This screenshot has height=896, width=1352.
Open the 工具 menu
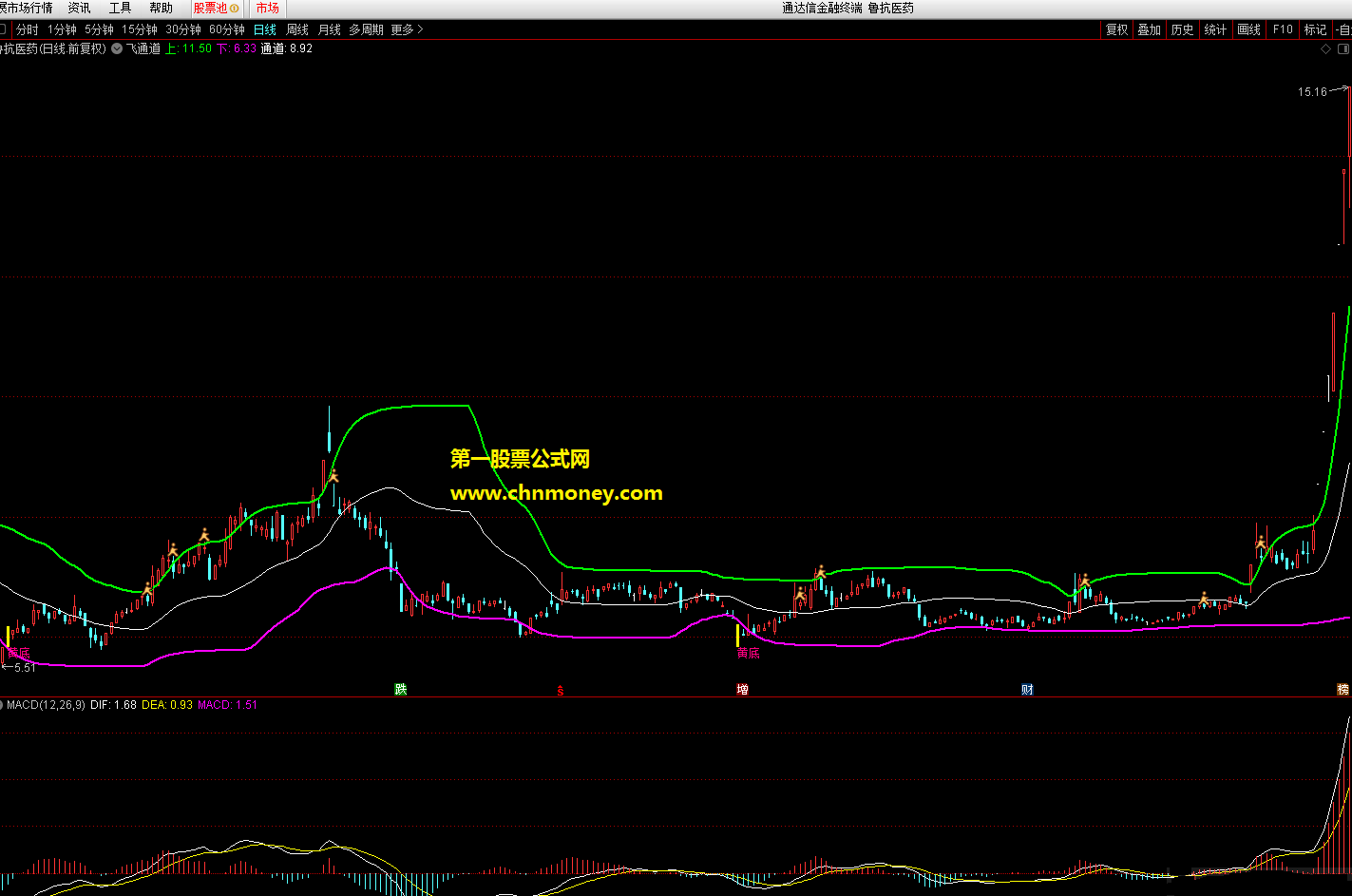point(120,8)
